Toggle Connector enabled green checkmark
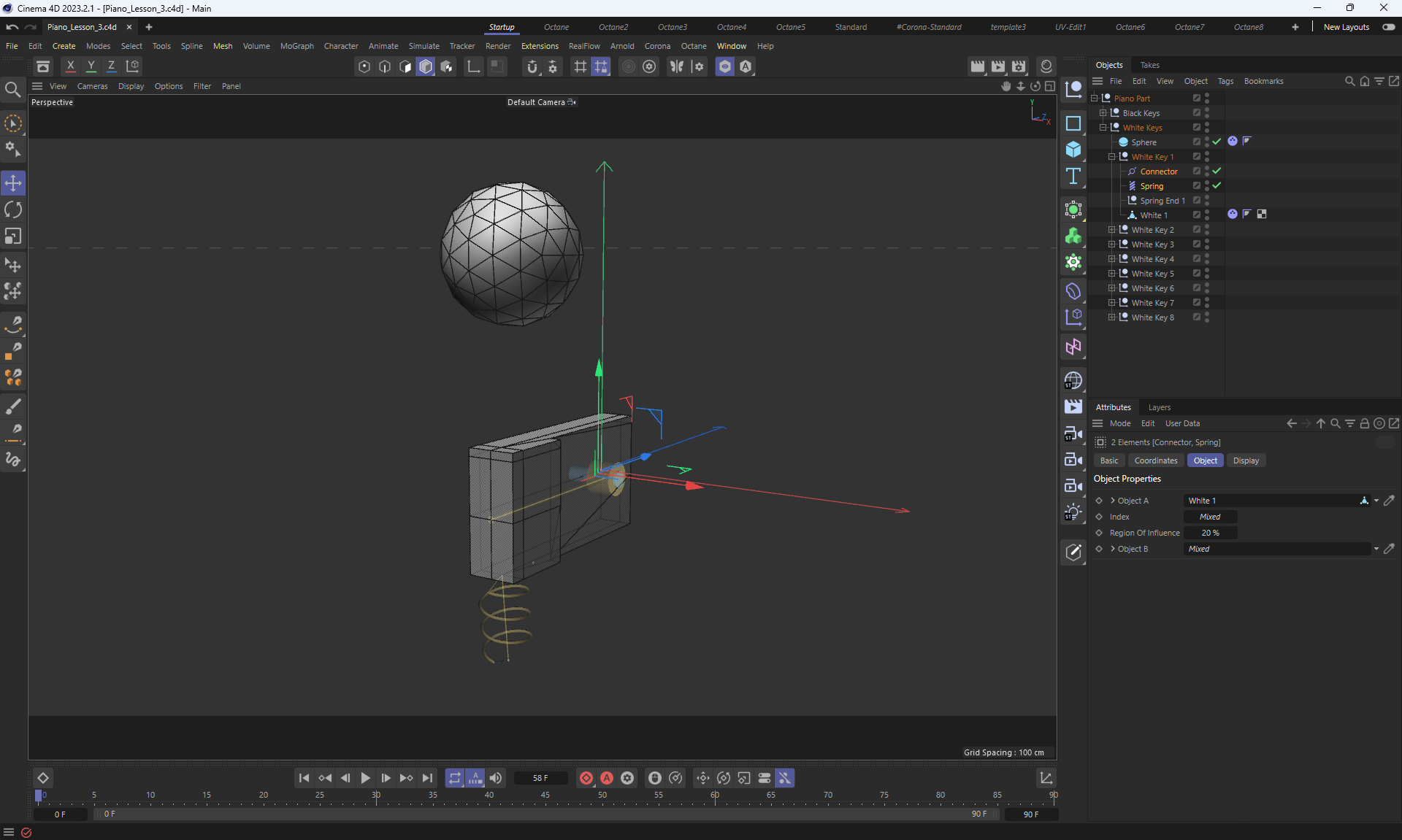The image size is (1402, 840). pyautogui.click(x=1217, y=171)
